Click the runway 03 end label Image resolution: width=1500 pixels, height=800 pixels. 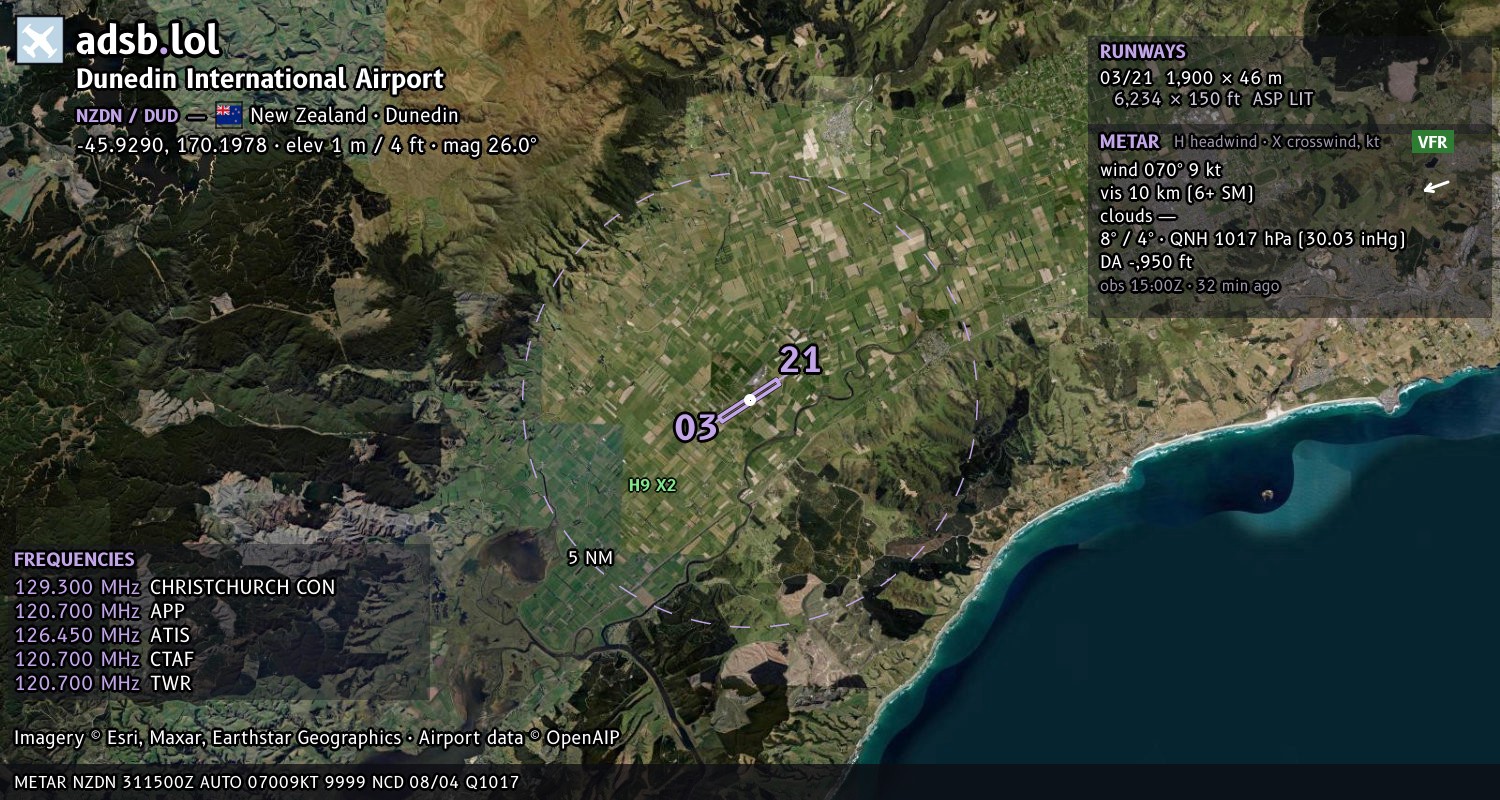point(696,427)
